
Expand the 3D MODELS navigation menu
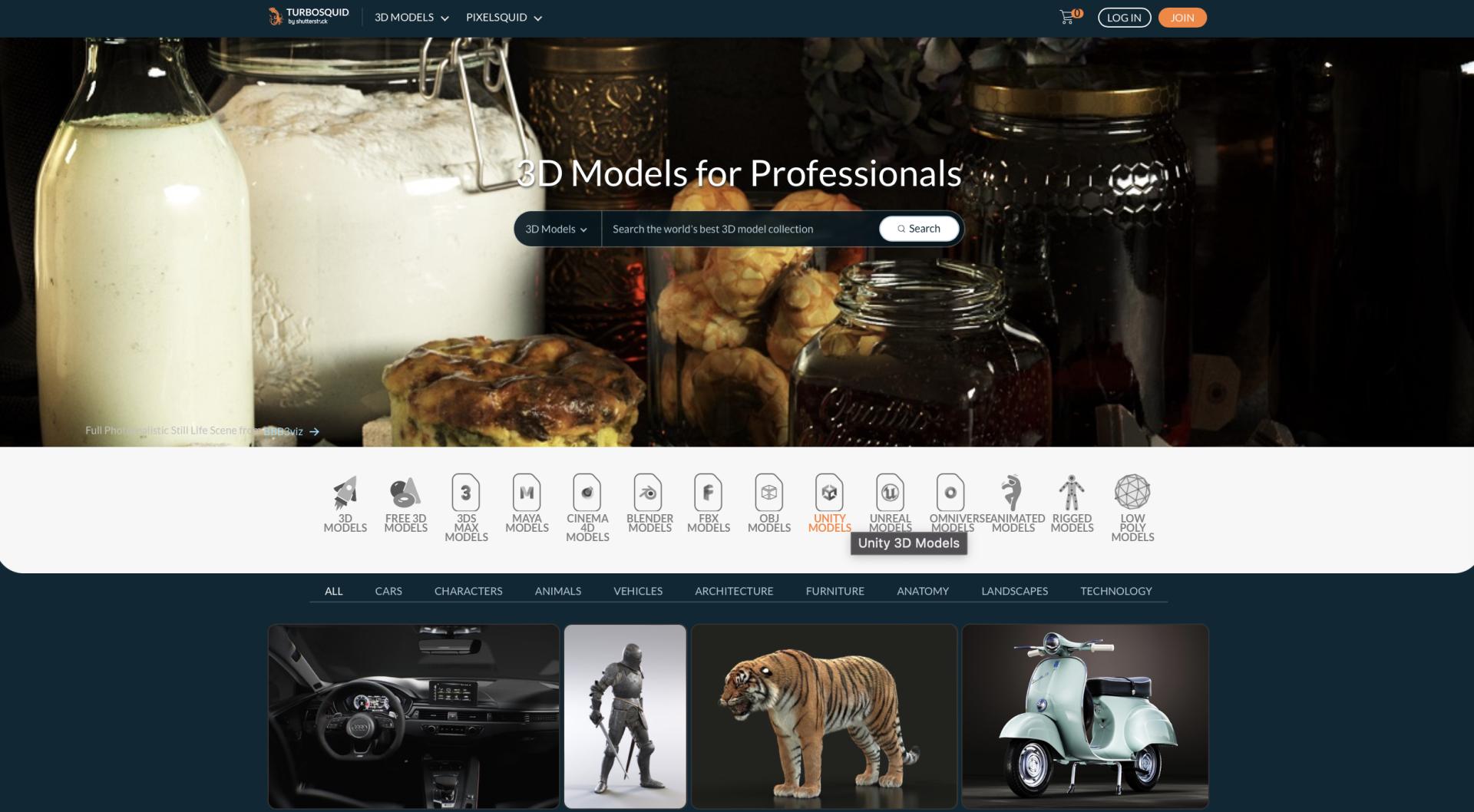(411, 17)
